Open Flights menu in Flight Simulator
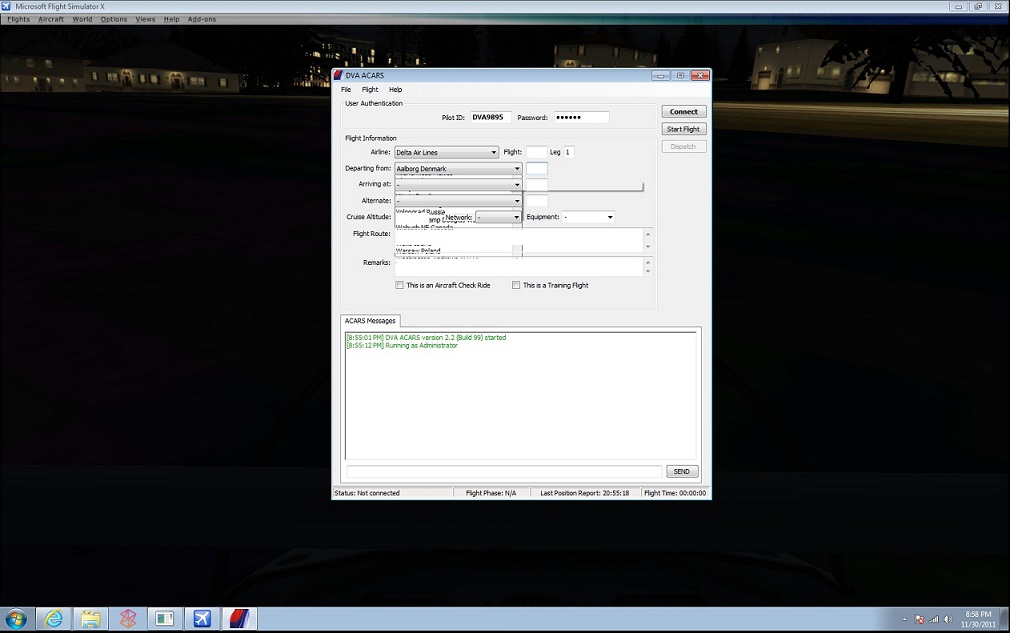1010x633 pixels. [19, 19]
